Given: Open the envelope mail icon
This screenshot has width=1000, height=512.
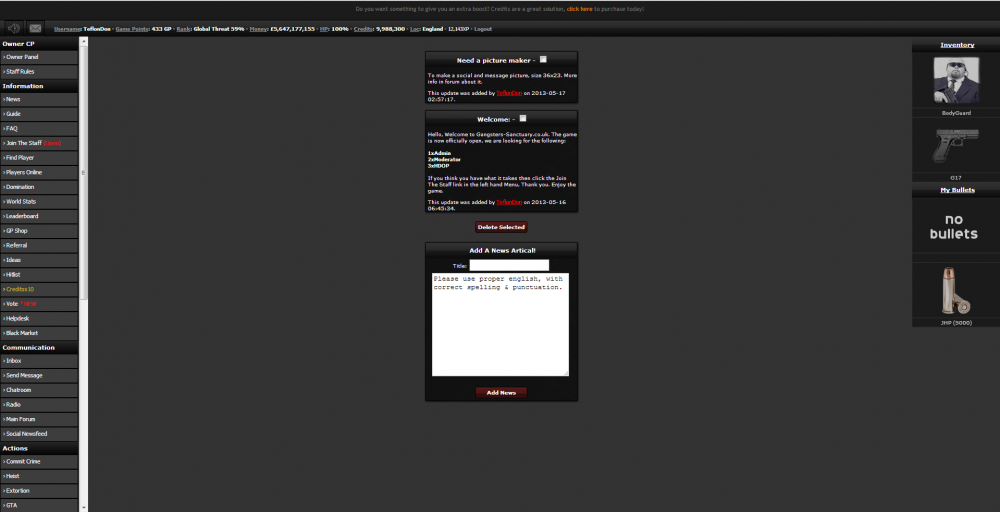Looking at the screenshot, I should (x=36, y=28).
